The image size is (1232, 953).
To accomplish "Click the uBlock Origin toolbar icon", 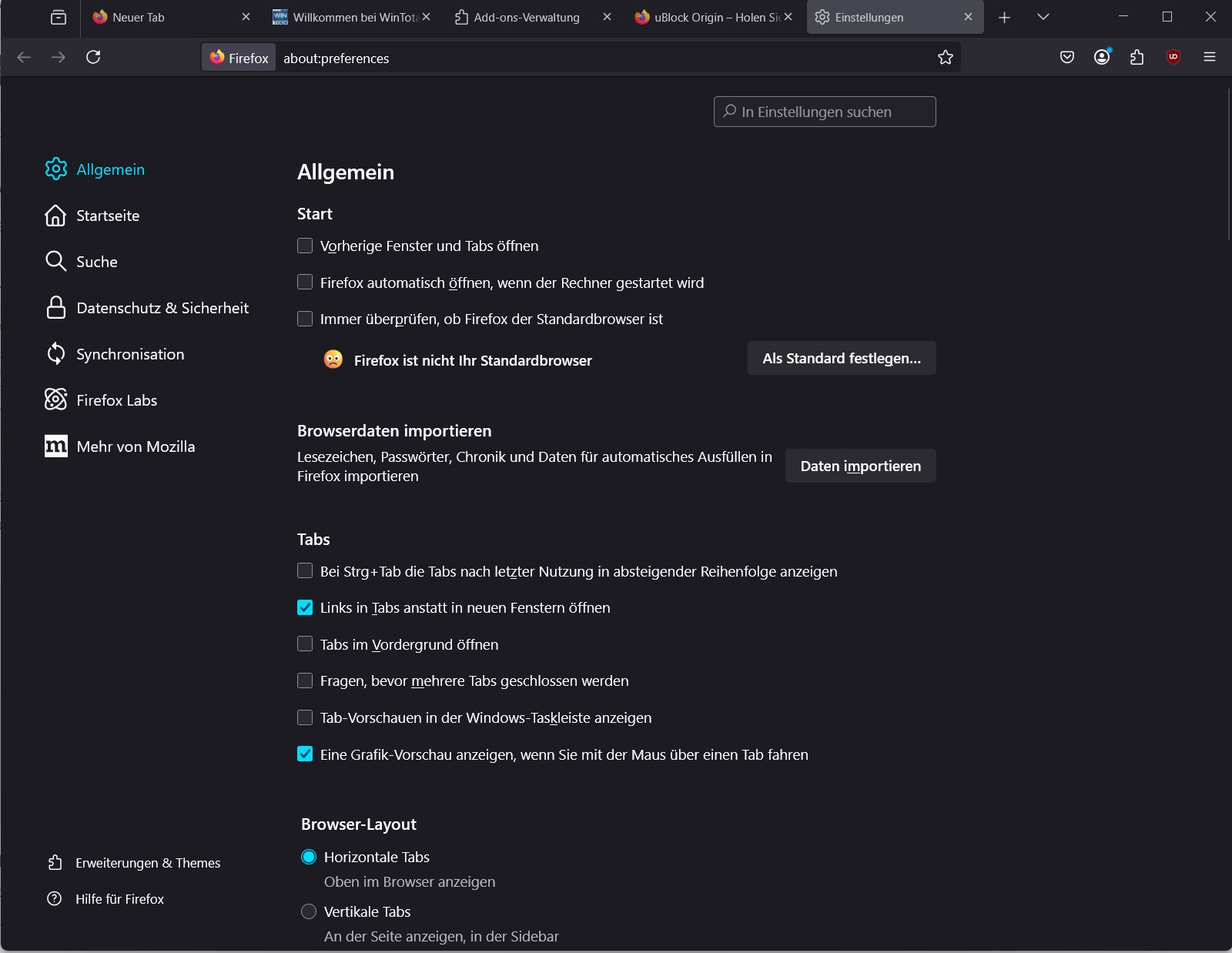I will 1173,57.
